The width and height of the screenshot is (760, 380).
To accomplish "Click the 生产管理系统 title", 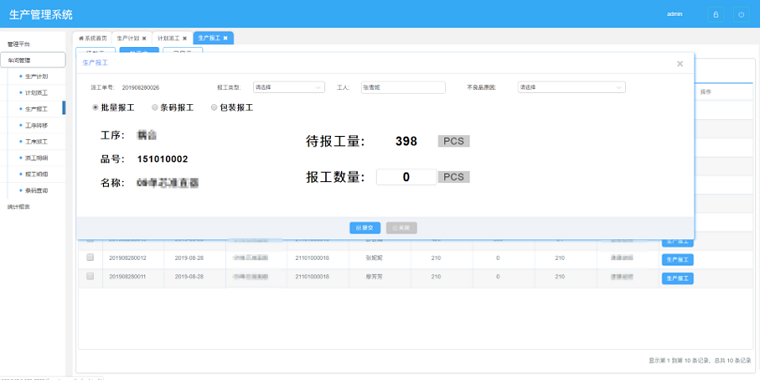I will pos(41,15).
